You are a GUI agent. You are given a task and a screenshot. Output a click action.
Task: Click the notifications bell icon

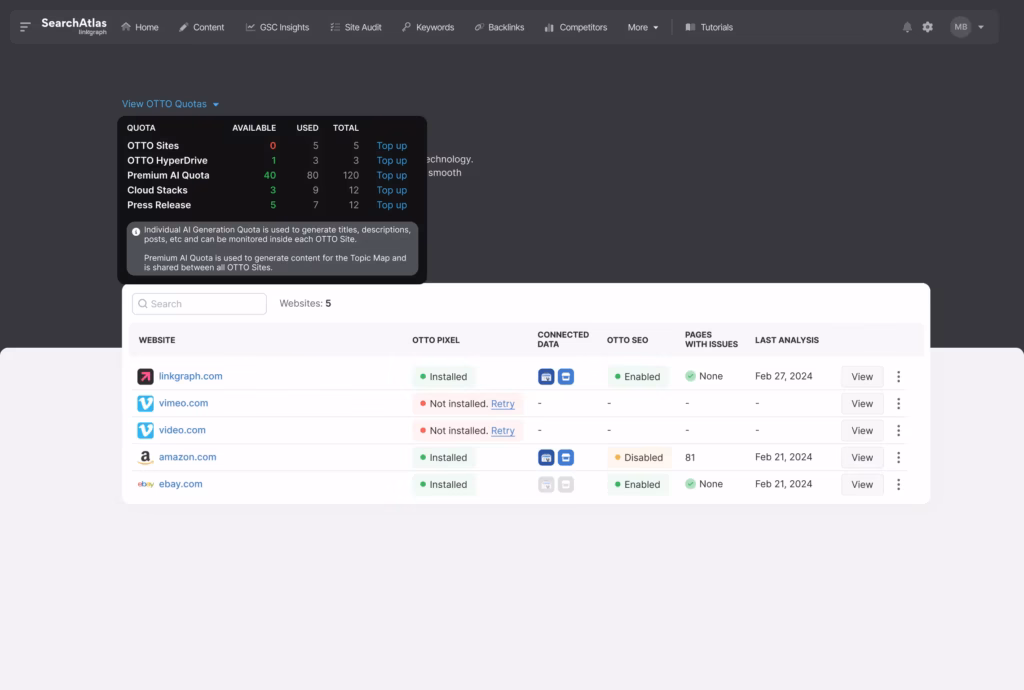coord(907,27)
